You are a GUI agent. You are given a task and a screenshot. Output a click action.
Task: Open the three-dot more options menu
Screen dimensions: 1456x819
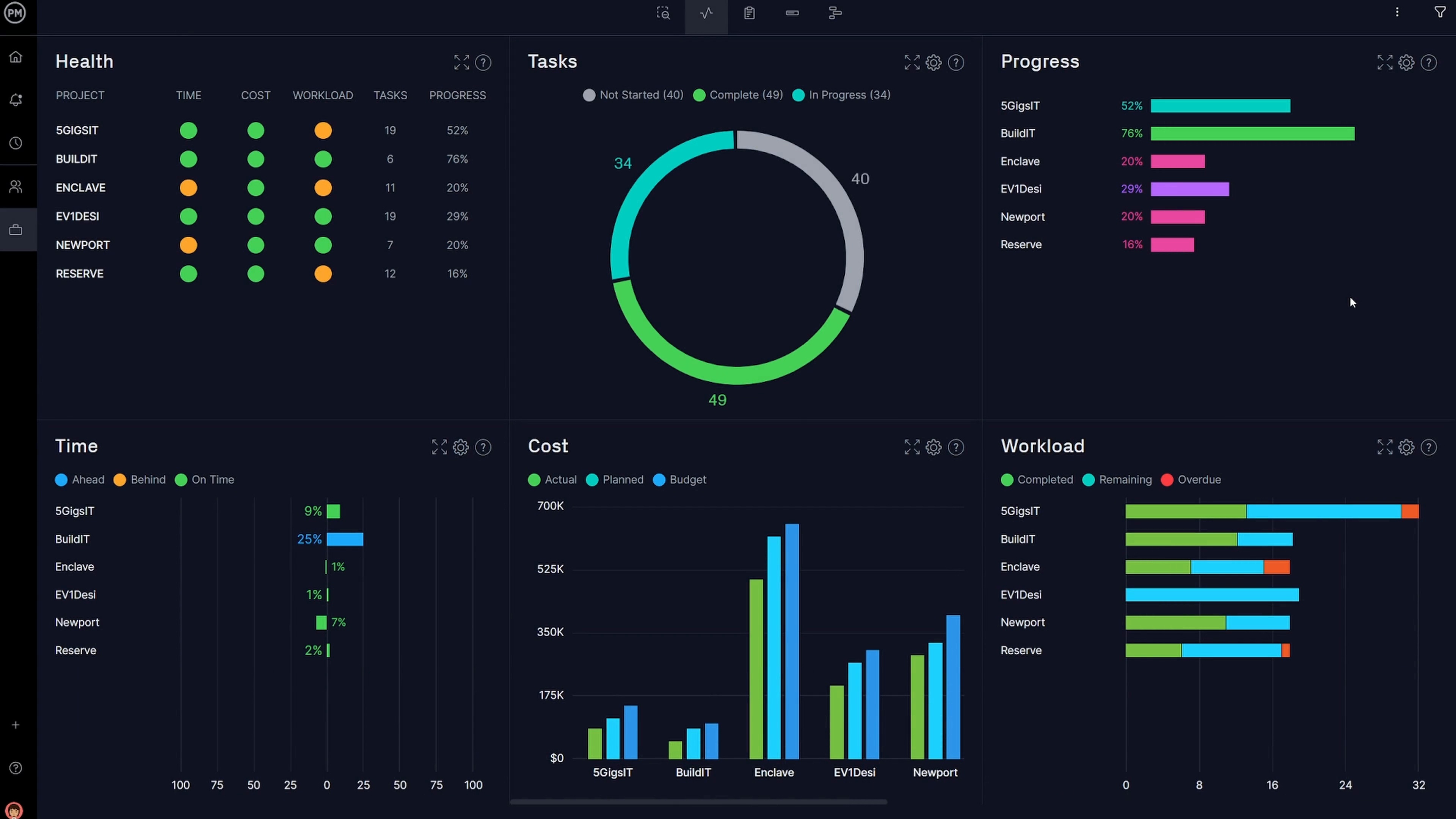[1396, 13]
